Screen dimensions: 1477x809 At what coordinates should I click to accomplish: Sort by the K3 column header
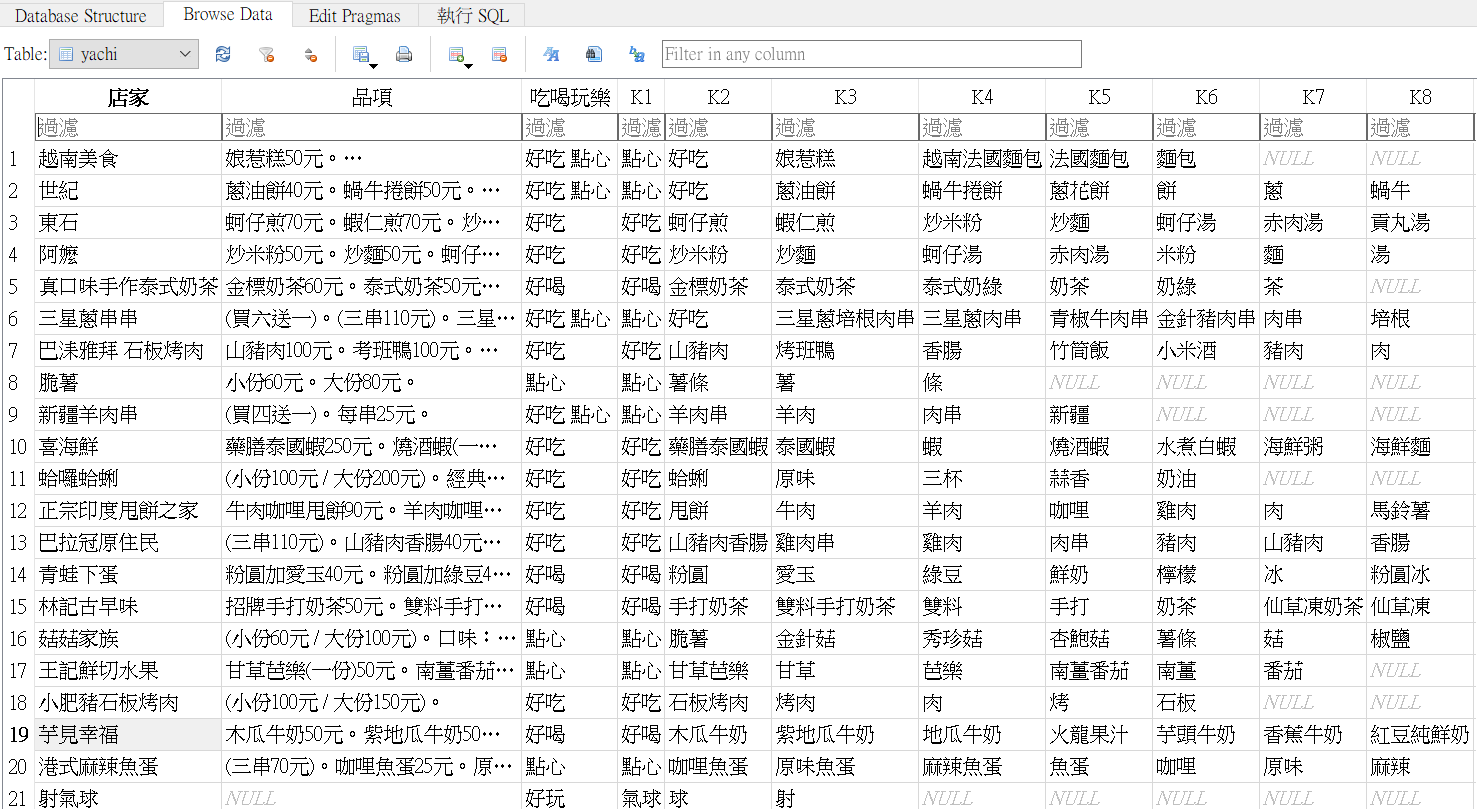coord(845,96)
